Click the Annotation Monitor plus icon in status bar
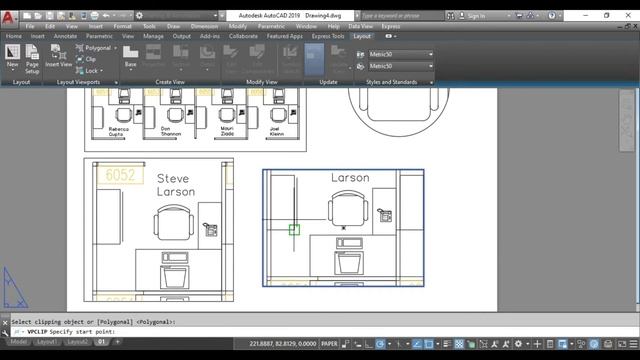This screenshot has width=640, height=360. pos(537,344)
